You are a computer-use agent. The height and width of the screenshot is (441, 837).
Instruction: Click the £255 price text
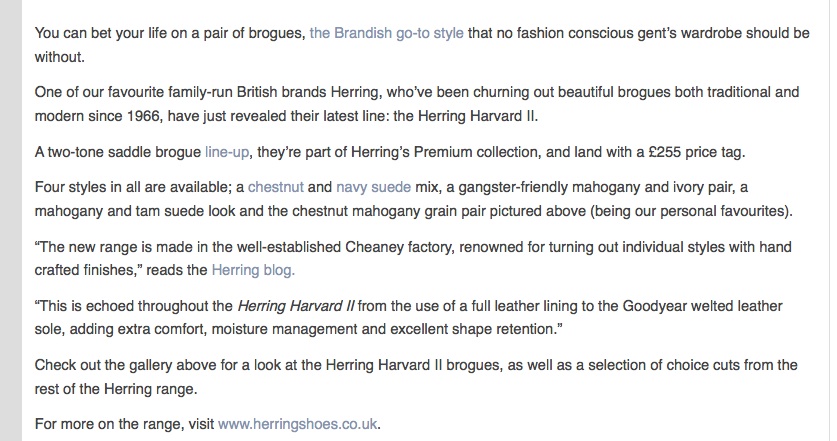click(665, 152)
